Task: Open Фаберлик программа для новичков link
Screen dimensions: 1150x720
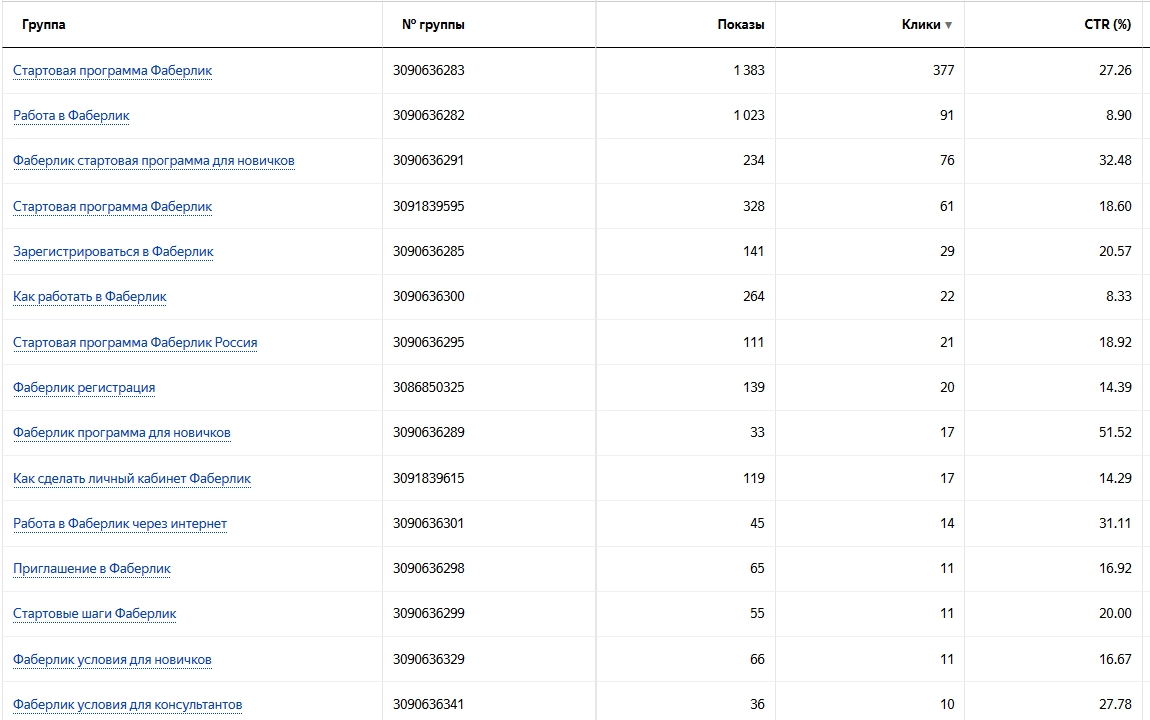Action: [122, 433]
